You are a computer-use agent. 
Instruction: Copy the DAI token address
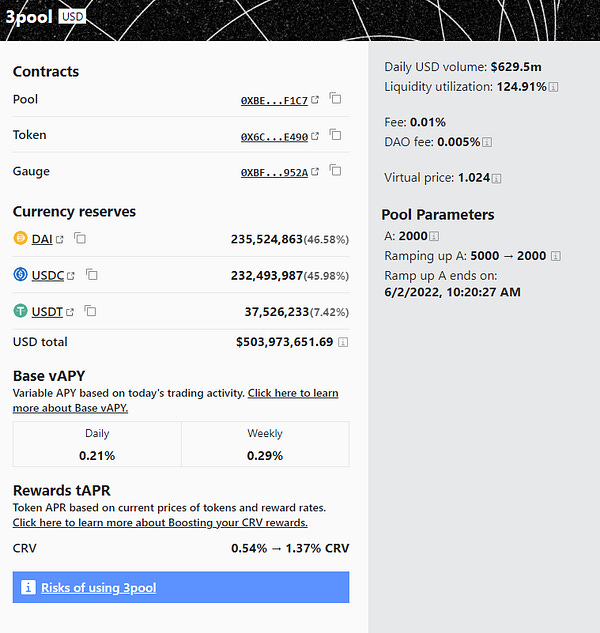point(80,238)
